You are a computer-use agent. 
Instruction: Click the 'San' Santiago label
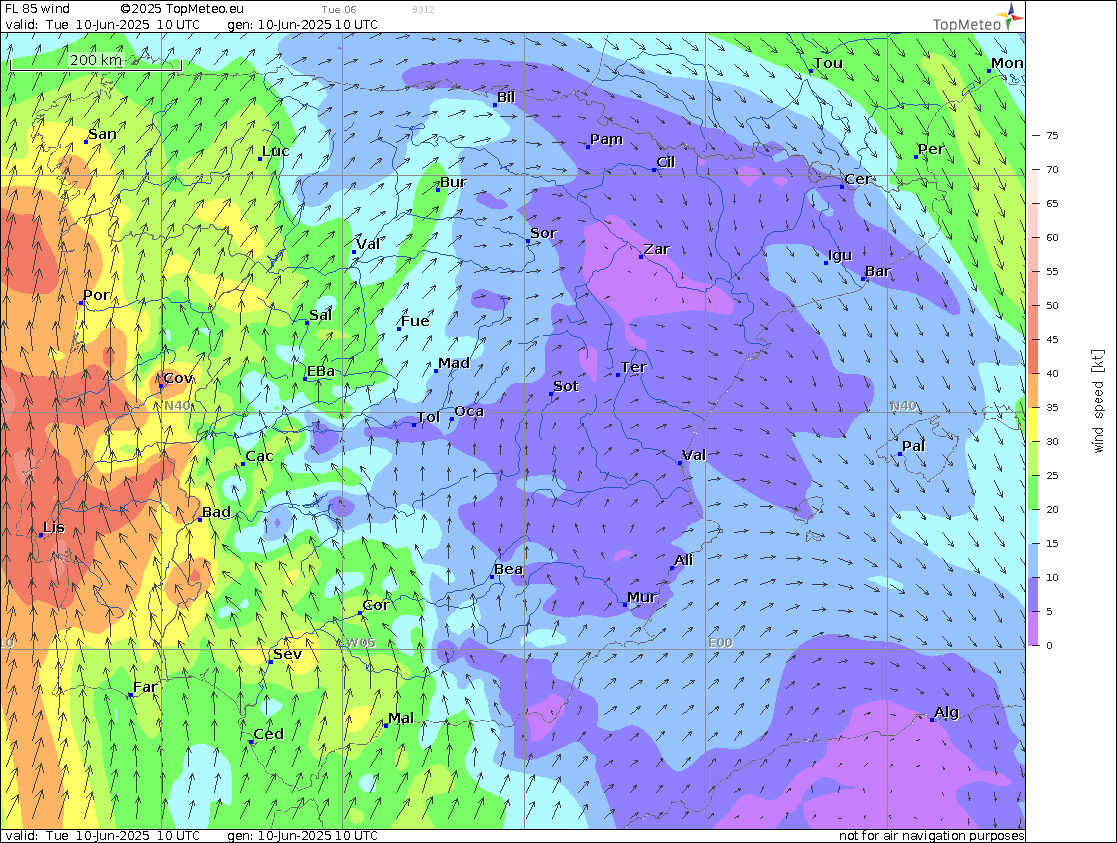pos(103,134)
